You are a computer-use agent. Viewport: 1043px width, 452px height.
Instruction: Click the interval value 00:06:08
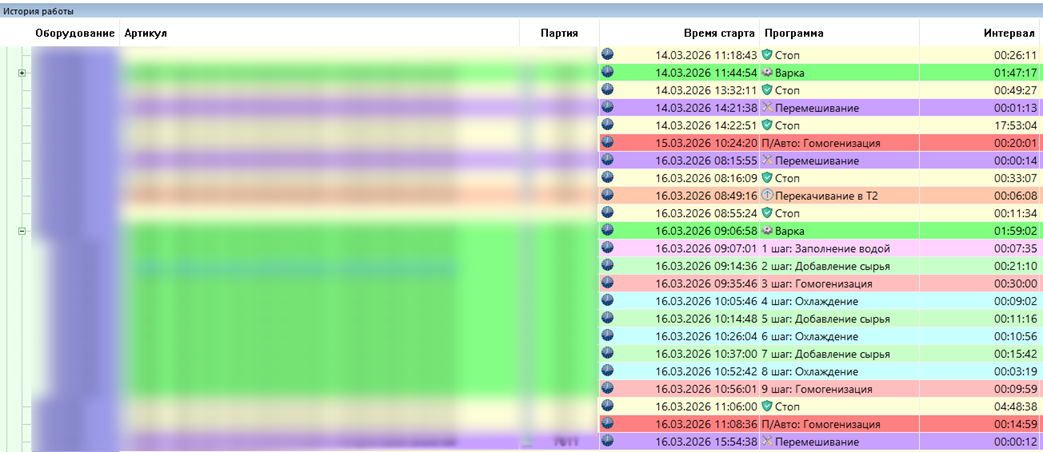click(1015, 195)
